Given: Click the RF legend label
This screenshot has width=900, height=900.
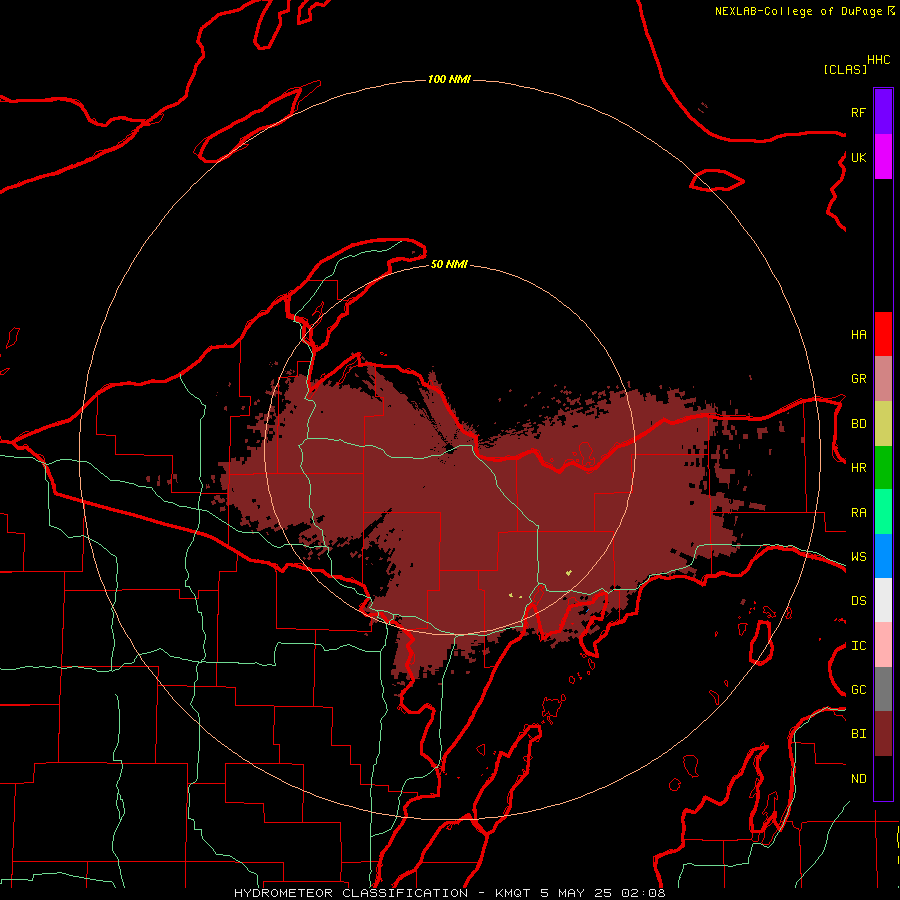Looking at the screenshot, I should click(x=858, y=112).
